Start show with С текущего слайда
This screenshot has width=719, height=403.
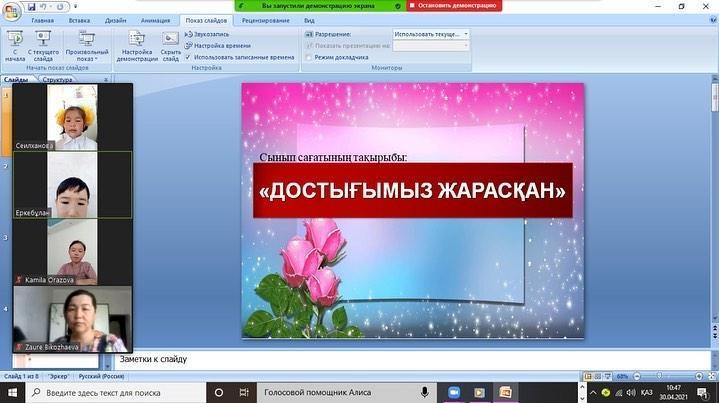tap(43, 46)
